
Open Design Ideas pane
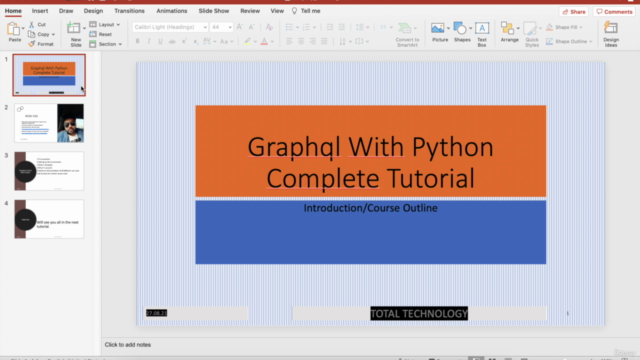(x=611, y=34)
